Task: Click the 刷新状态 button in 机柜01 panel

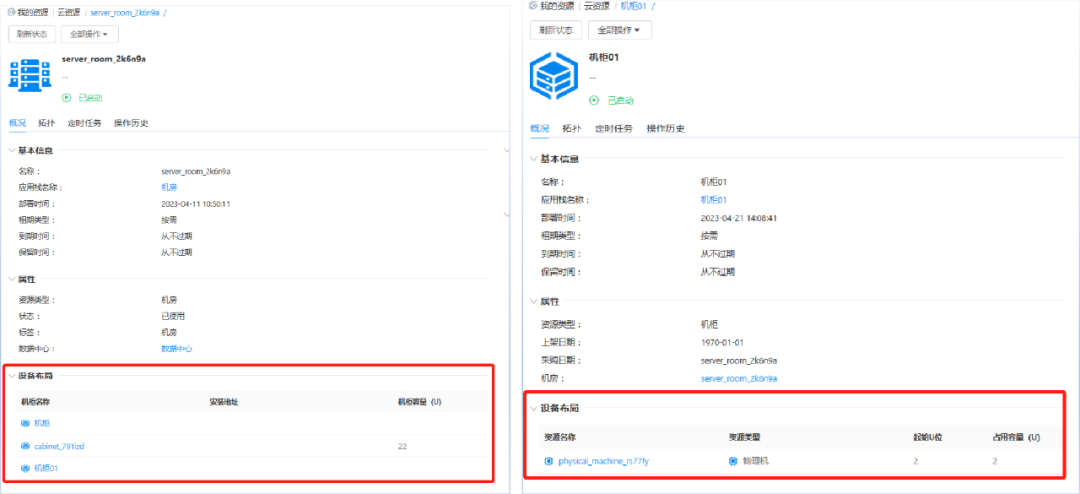Action: pyautogui.click(x=556, y=30)
